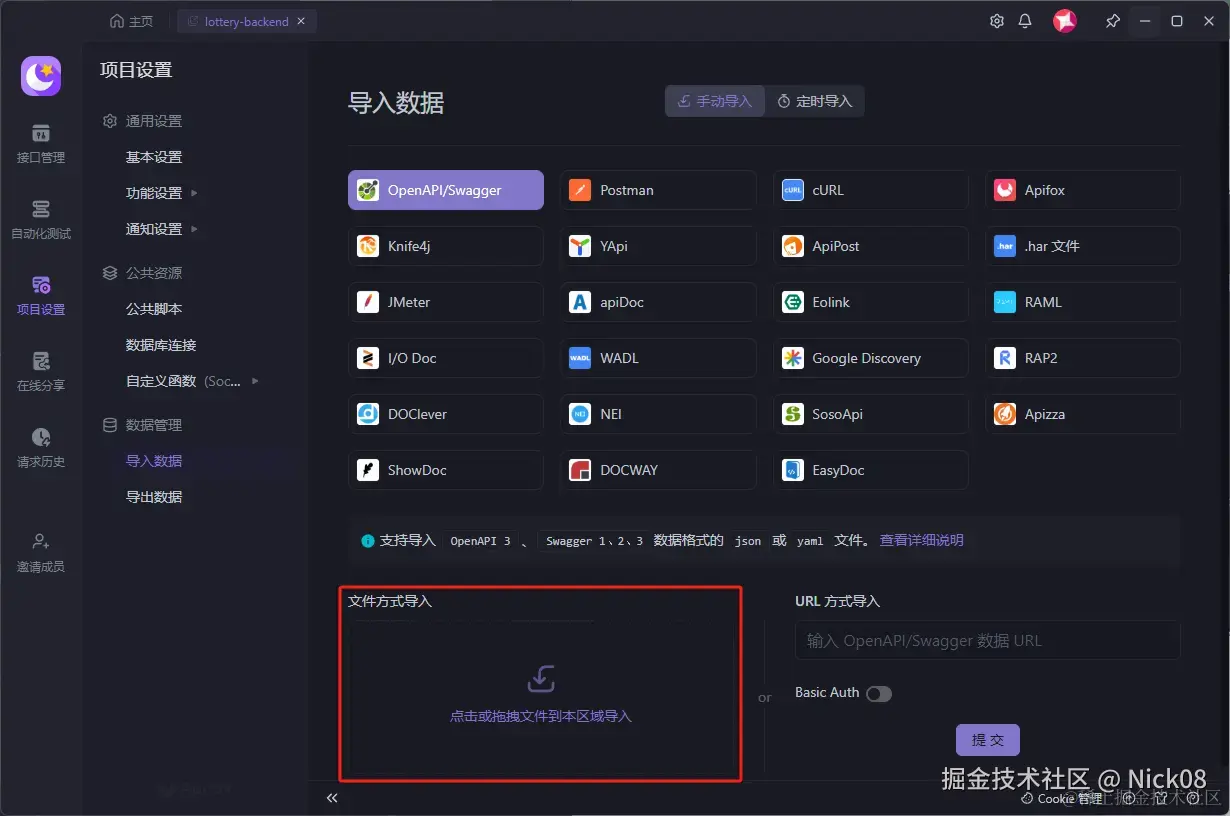This screenshot has height=816, width=1230.
Task: Select Knife4j import format
Action: point(446,246)
